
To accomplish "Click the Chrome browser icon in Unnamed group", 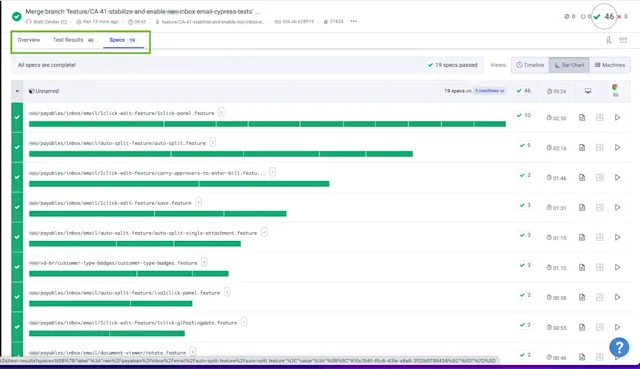I will [615, 87].
